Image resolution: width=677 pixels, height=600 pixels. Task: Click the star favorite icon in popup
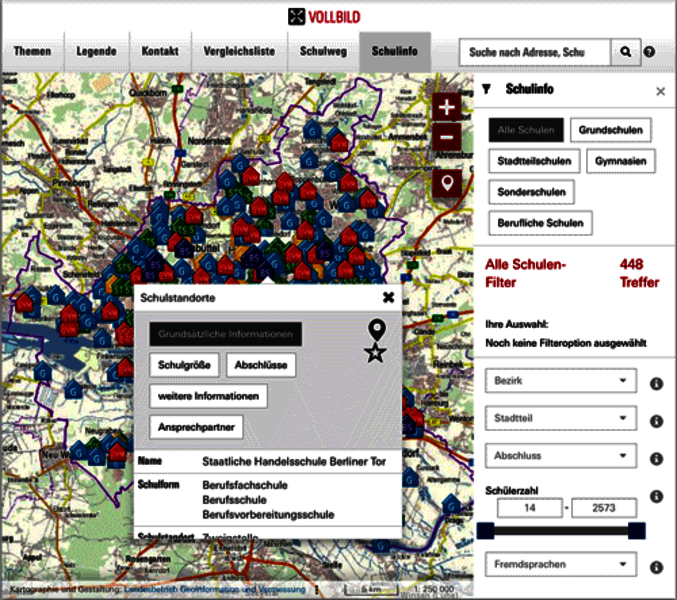(x=375, y=353)
